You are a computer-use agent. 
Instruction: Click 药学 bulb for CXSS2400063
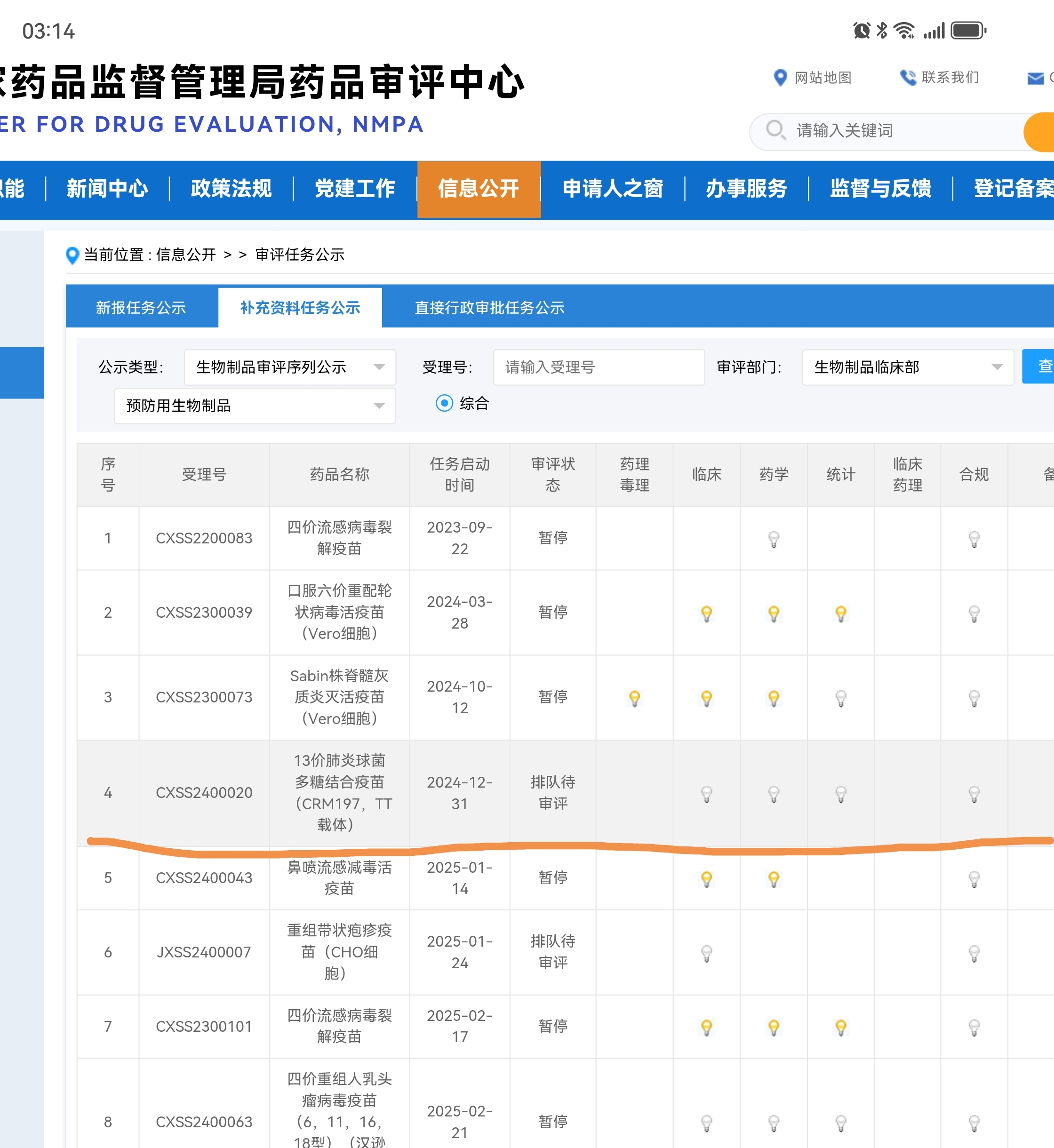(x=774, y=1123)
